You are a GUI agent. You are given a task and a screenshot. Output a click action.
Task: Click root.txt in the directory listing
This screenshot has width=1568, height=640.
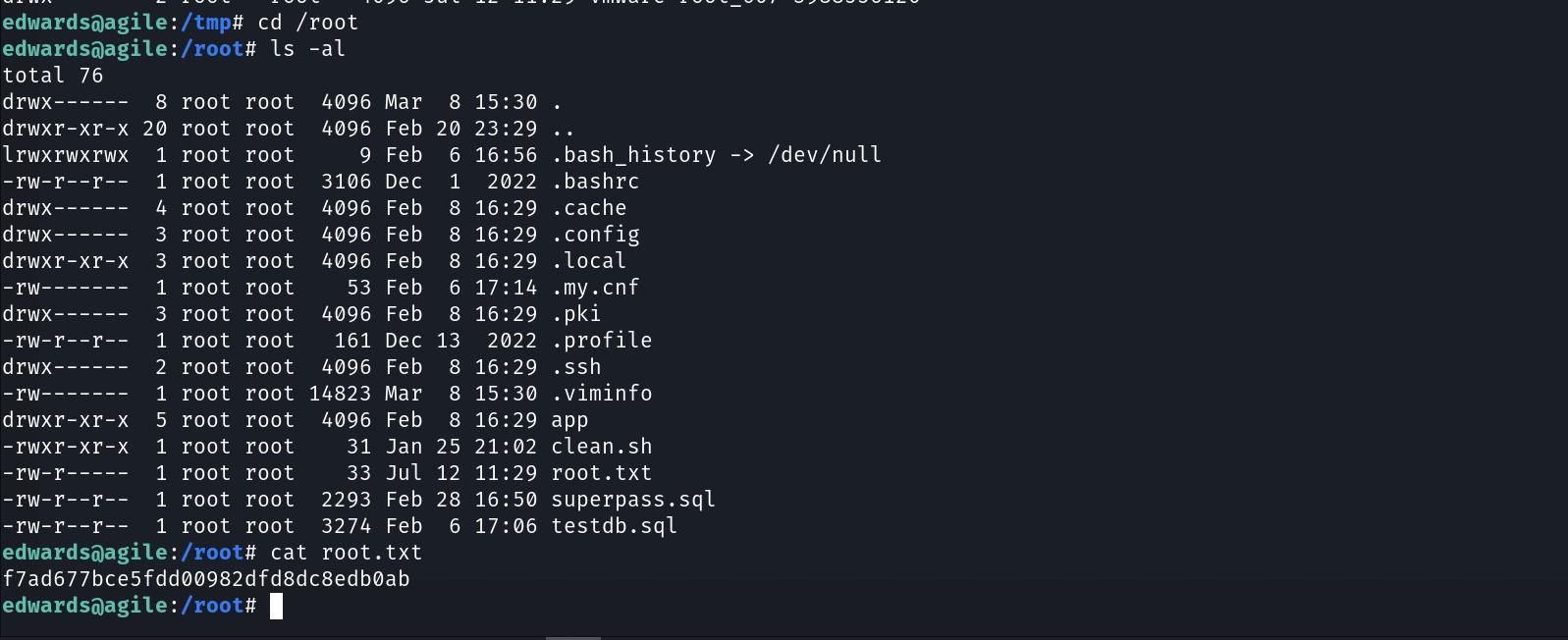602,473
